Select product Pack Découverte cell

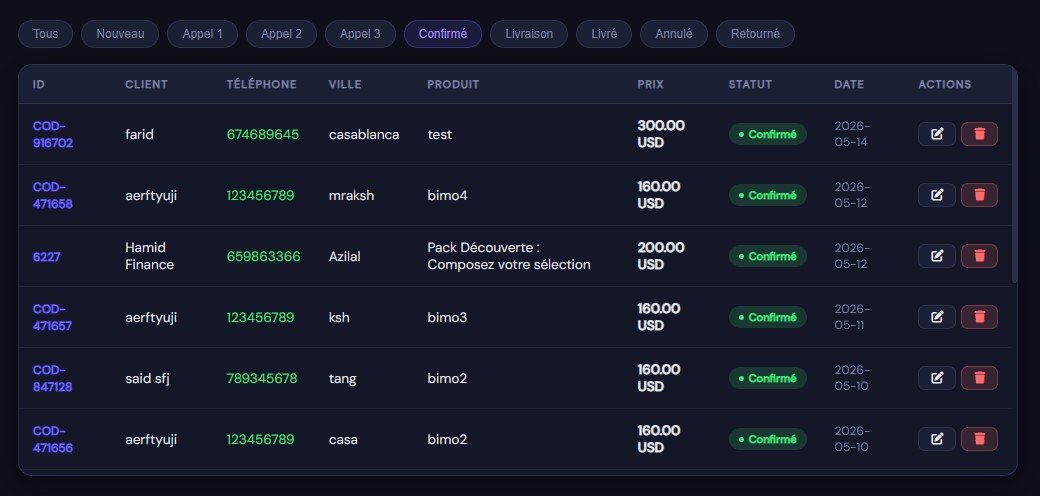click(509, 256)
